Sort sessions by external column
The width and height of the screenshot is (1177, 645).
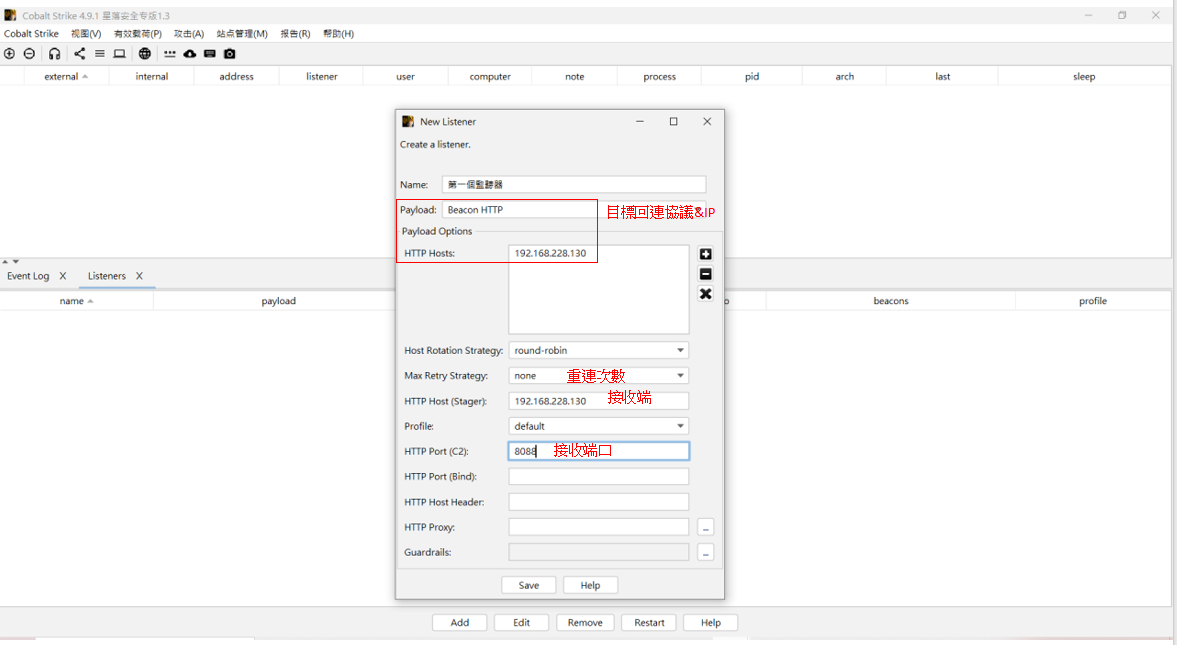point(66,77)
